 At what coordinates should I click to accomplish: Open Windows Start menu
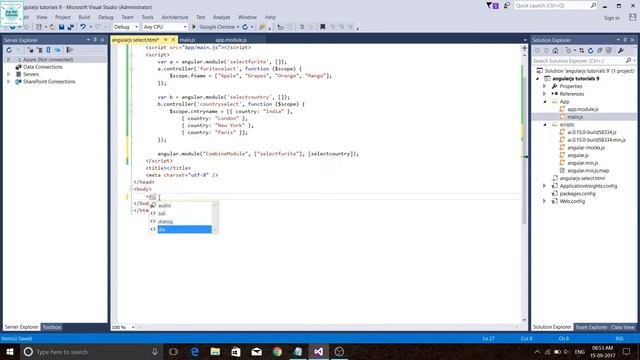pos(10,351)
